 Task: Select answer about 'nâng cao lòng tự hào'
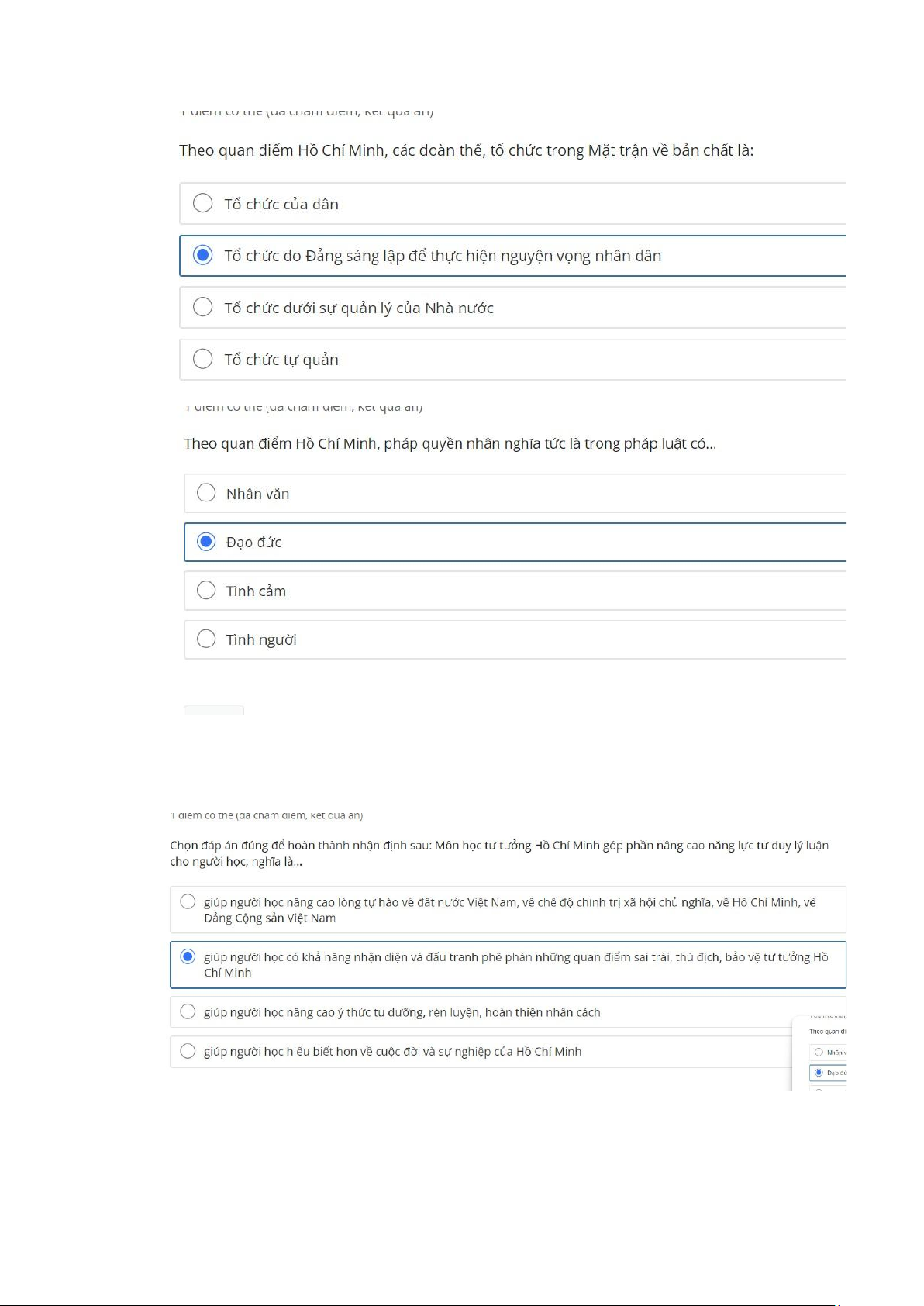click(x=188, y=901)
